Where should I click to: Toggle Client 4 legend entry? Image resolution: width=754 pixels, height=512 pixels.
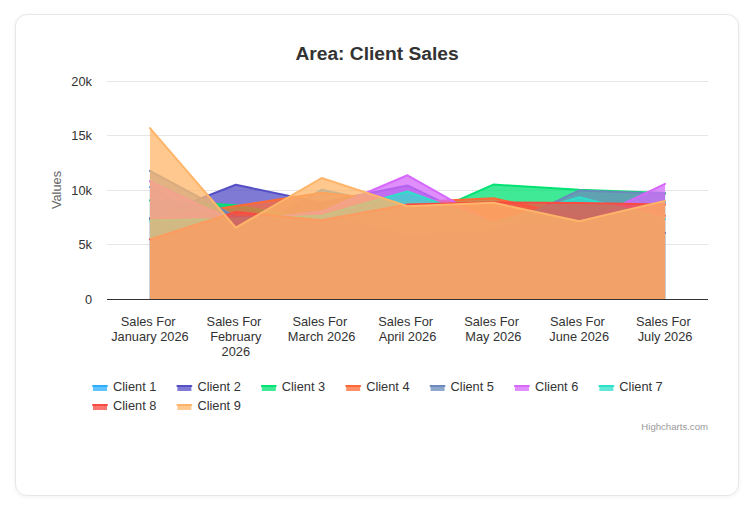click(377, 387)
